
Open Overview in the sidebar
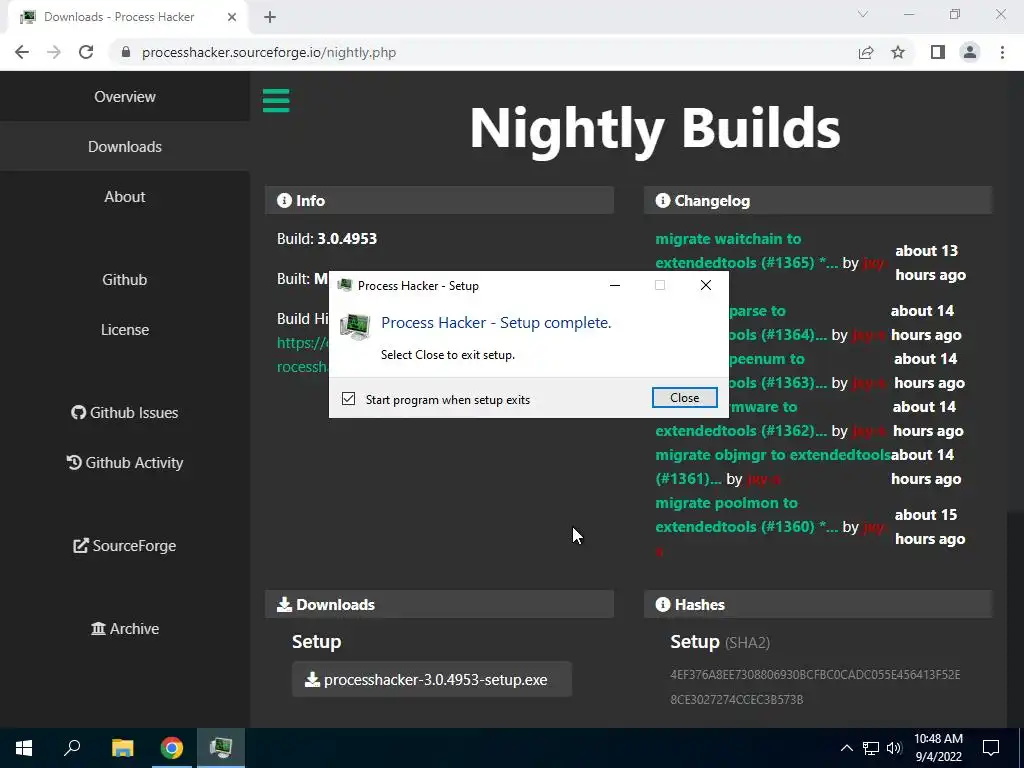[125, 97]
